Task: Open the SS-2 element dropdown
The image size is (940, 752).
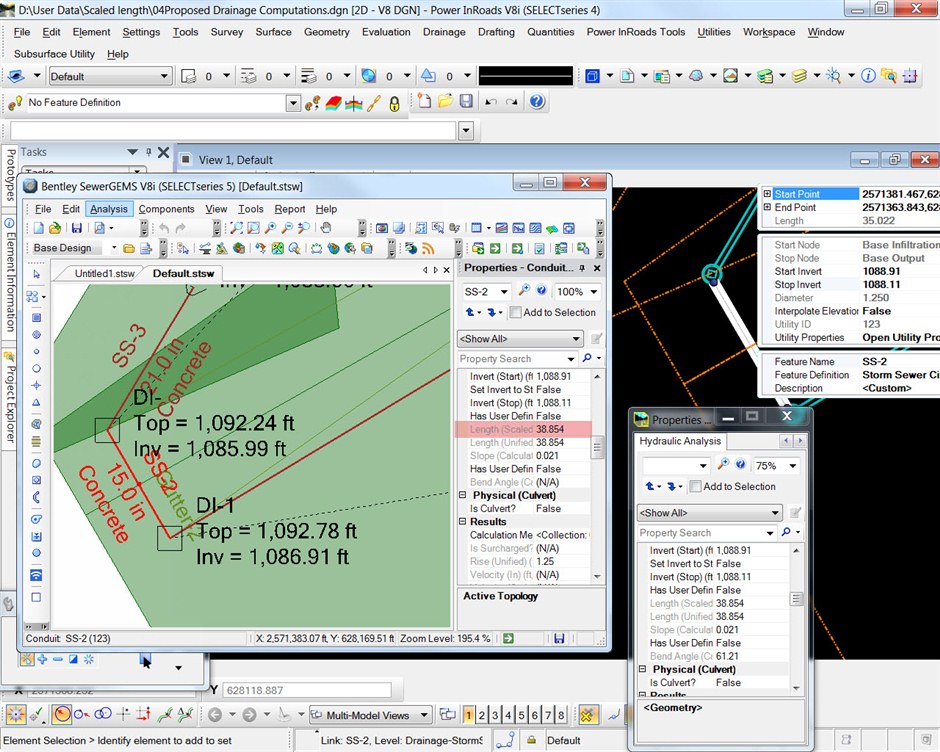Action: point(504,291)
